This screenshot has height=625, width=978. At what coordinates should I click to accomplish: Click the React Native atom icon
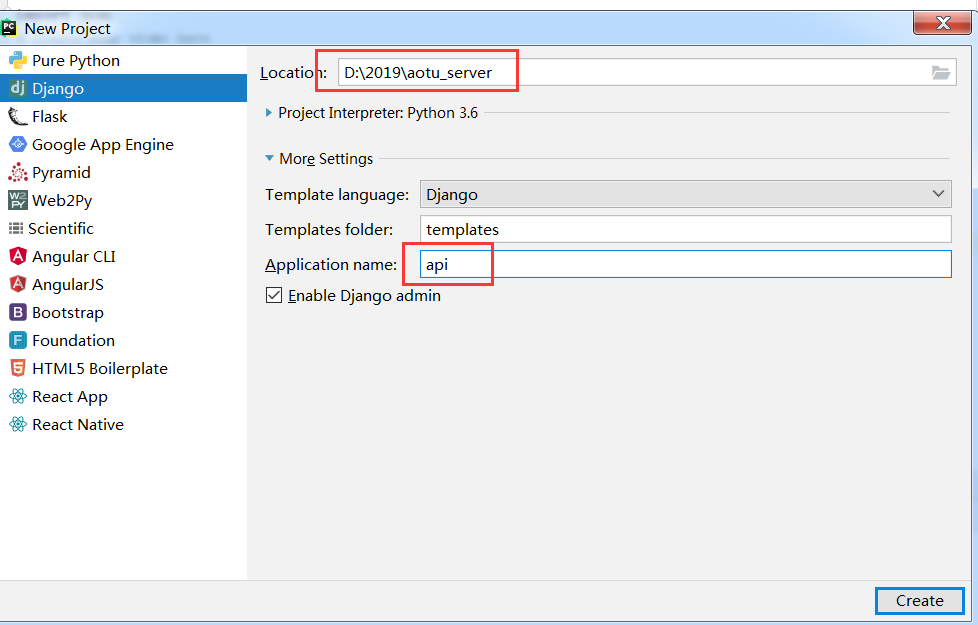pyautogui.click(x=17, y=425)
